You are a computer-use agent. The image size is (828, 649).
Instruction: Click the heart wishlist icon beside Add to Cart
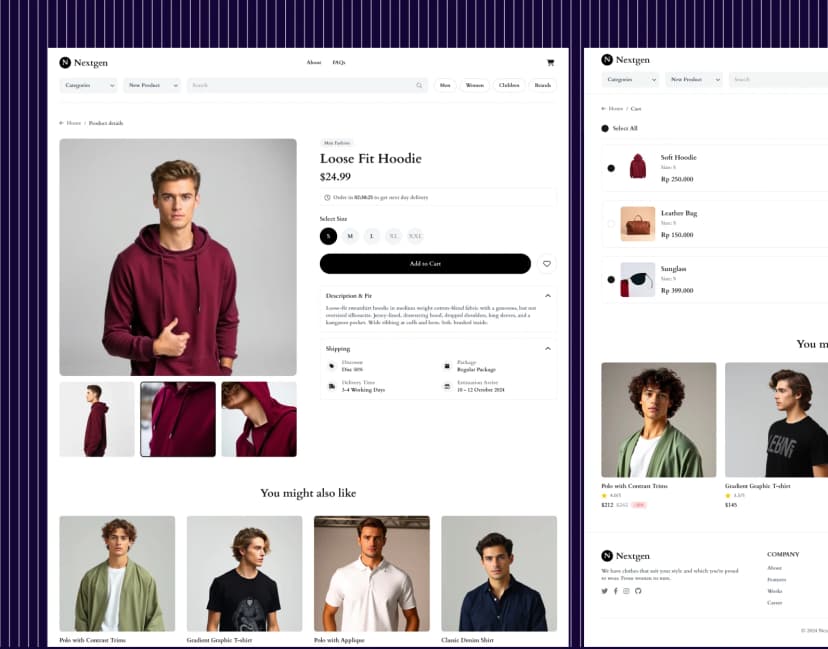coord(547,264)
